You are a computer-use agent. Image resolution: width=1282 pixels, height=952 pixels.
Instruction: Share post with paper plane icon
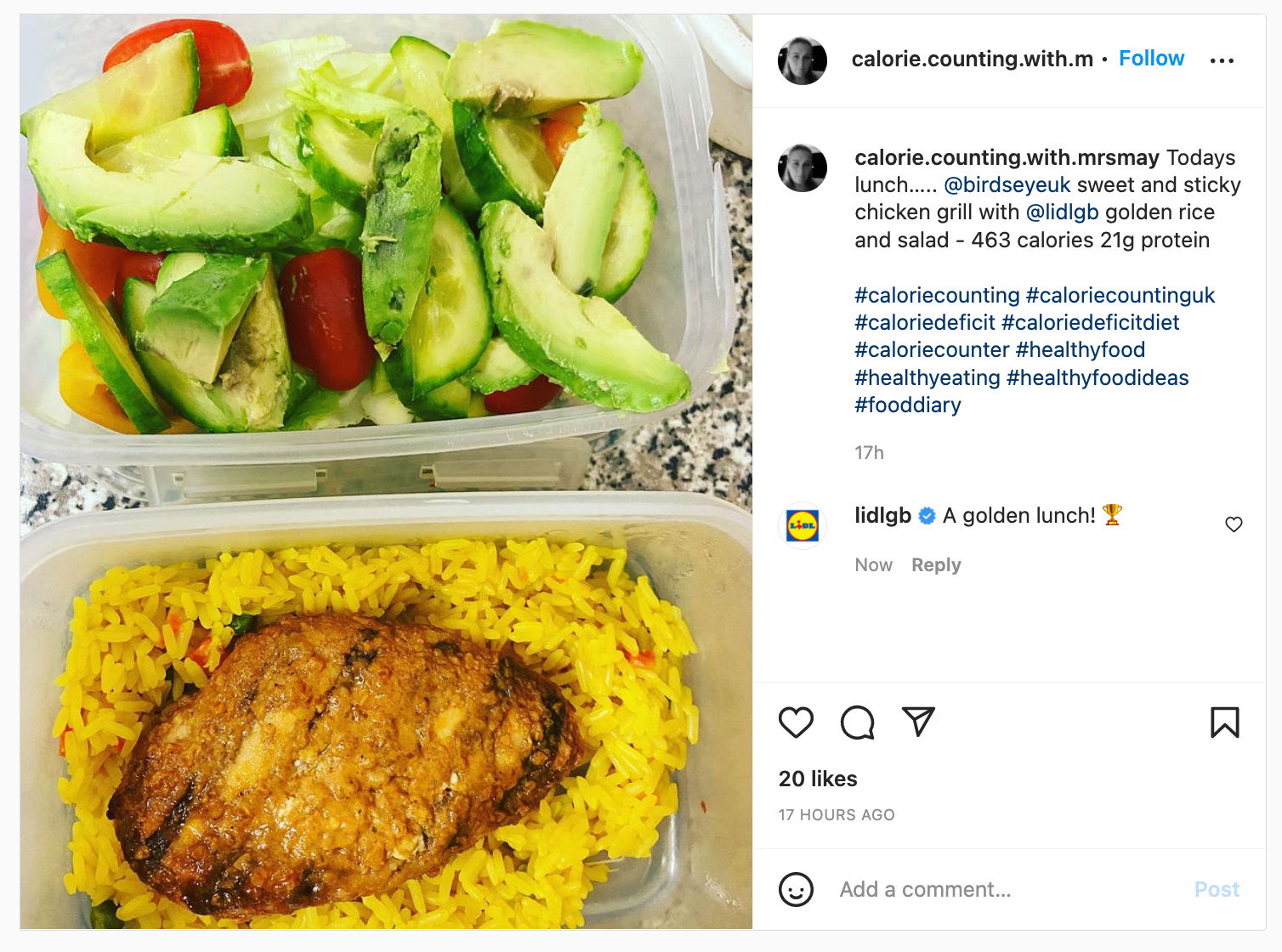click(918, 722)
